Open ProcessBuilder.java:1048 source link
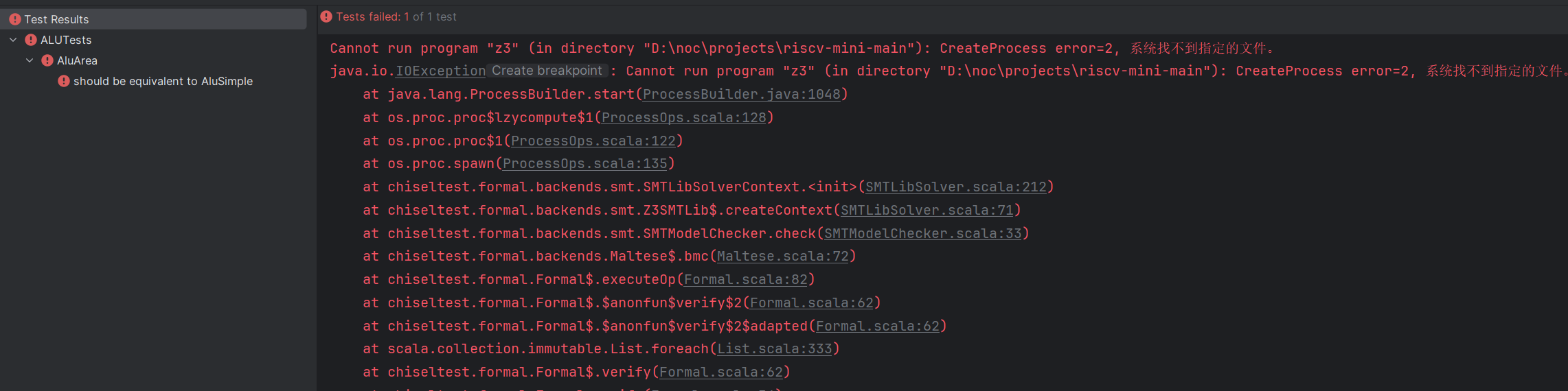 (x=742, y=94)
